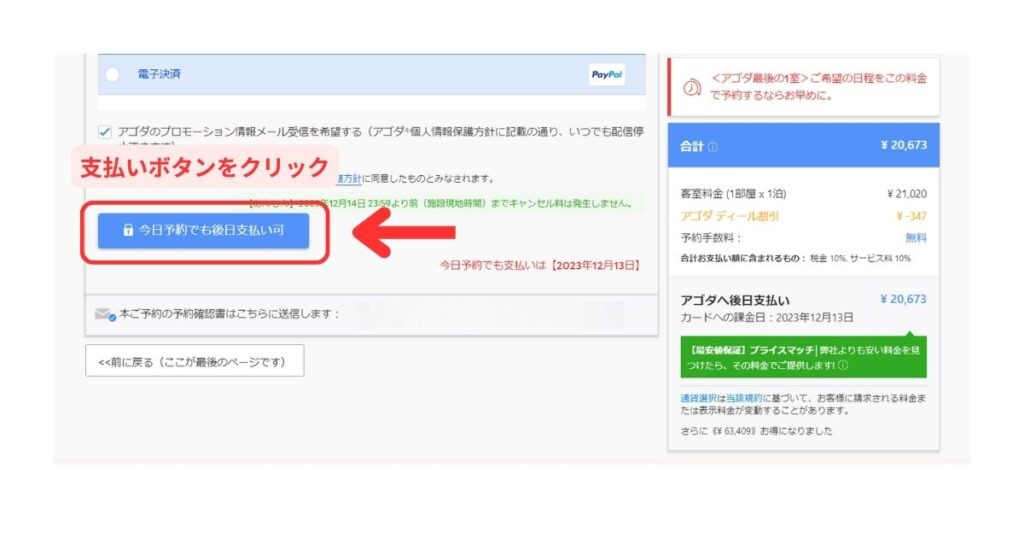This screenshot has width=1024, height=538.
Task: Click the info icon next to 合計
Action: tap(712, 147)
